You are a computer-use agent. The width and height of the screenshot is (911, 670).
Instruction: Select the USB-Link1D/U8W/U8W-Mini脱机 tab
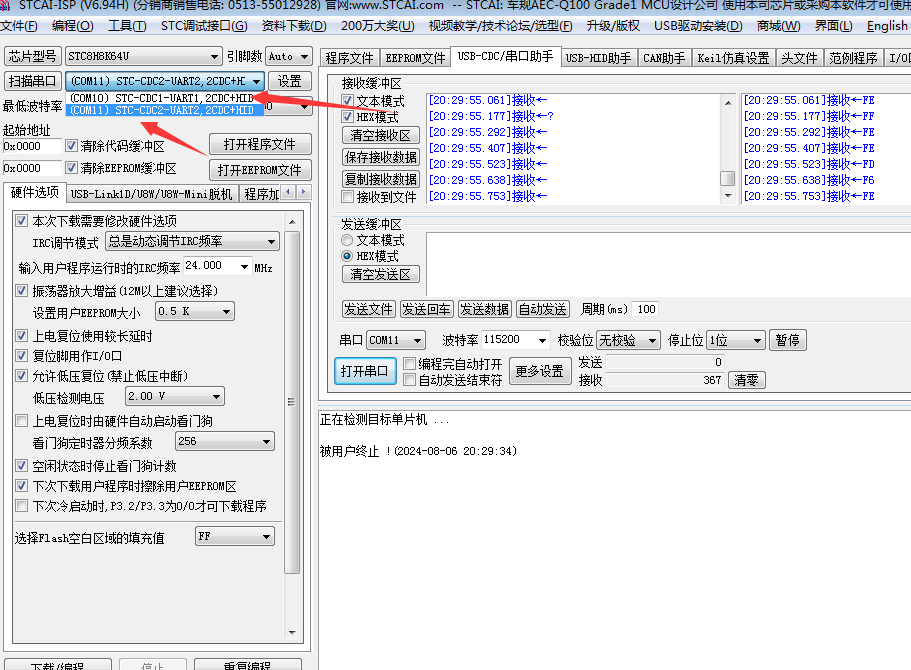click(151, 194)
